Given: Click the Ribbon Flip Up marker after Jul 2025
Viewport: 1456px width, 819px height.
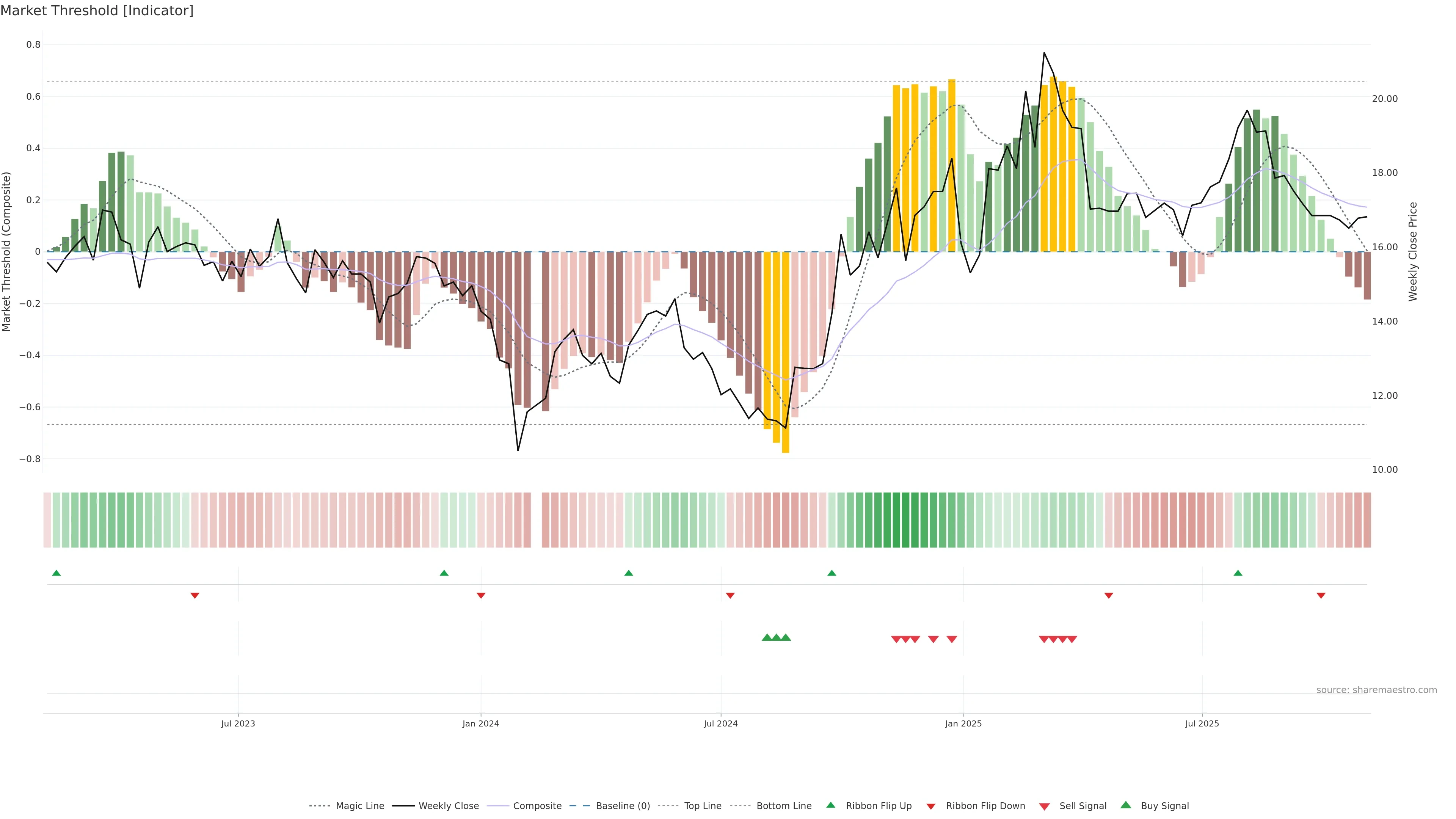Looking at the screenshot, I should (x=1238, y=573).
